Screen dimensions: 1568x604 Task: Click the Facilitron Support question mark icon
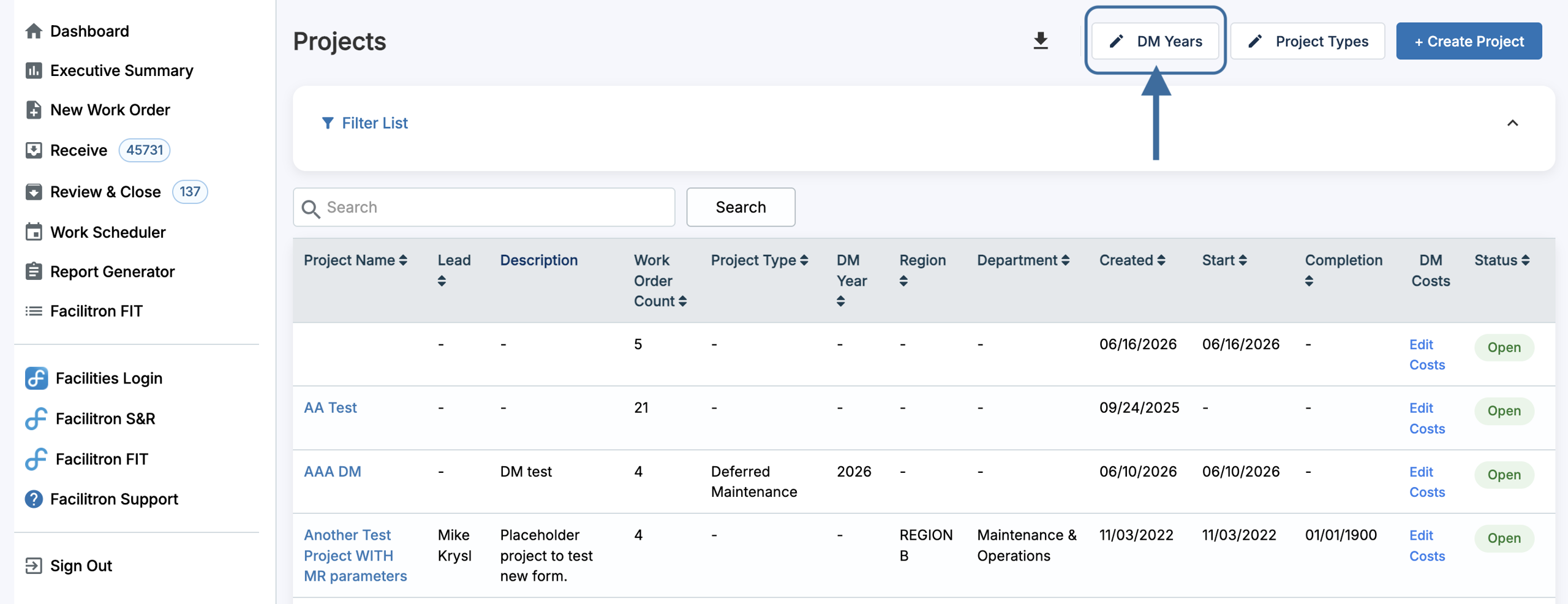[34, 499]
